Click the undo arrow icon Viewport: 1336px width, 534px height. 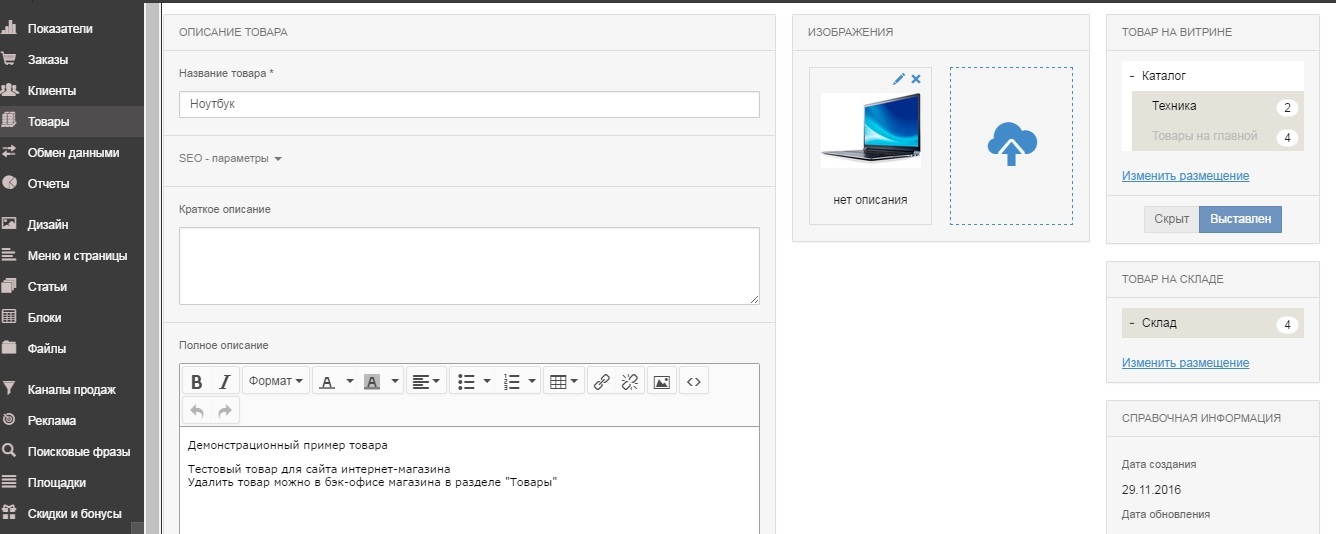tap(197, 410)
